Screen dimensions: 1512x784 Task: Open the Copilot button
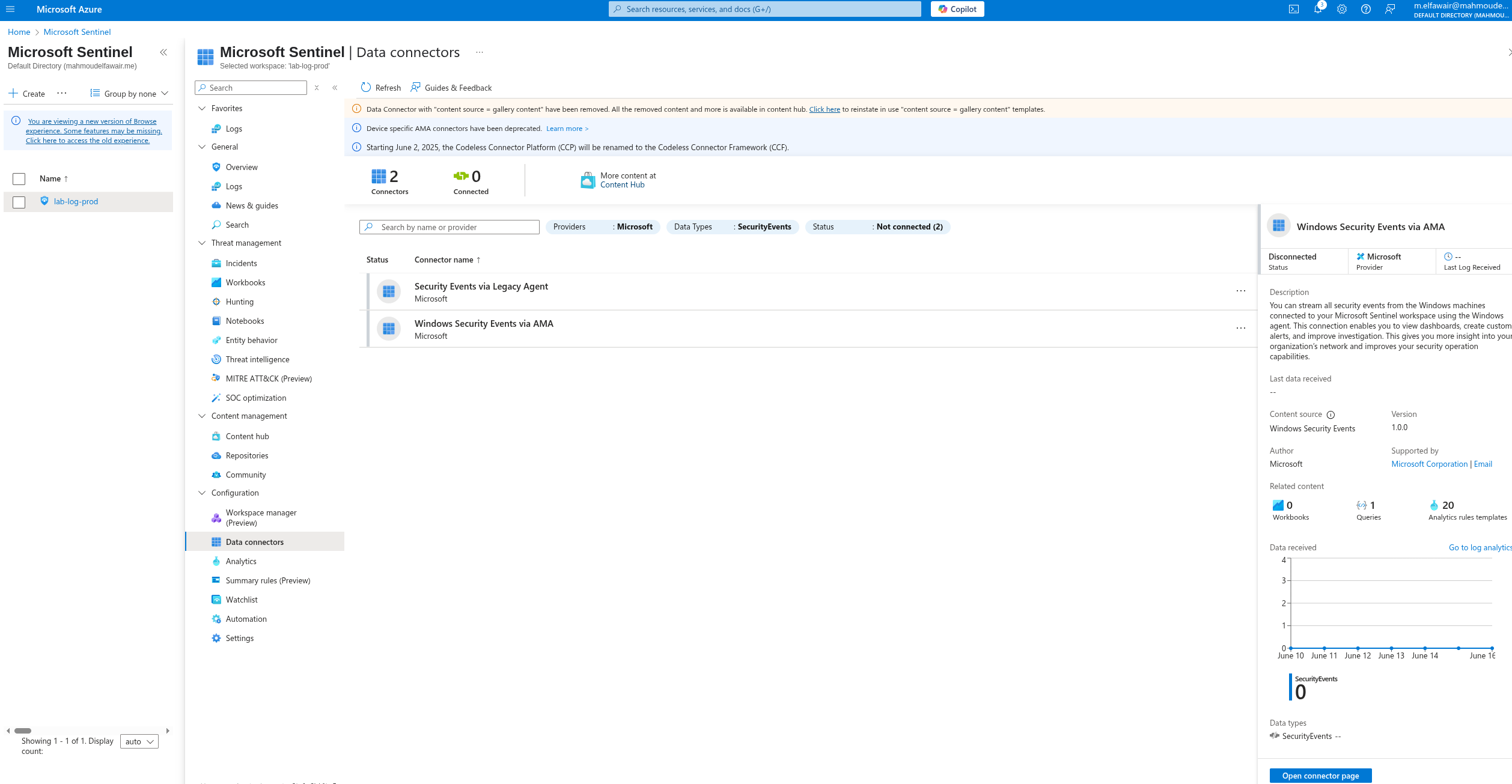(x=957, y=9)
